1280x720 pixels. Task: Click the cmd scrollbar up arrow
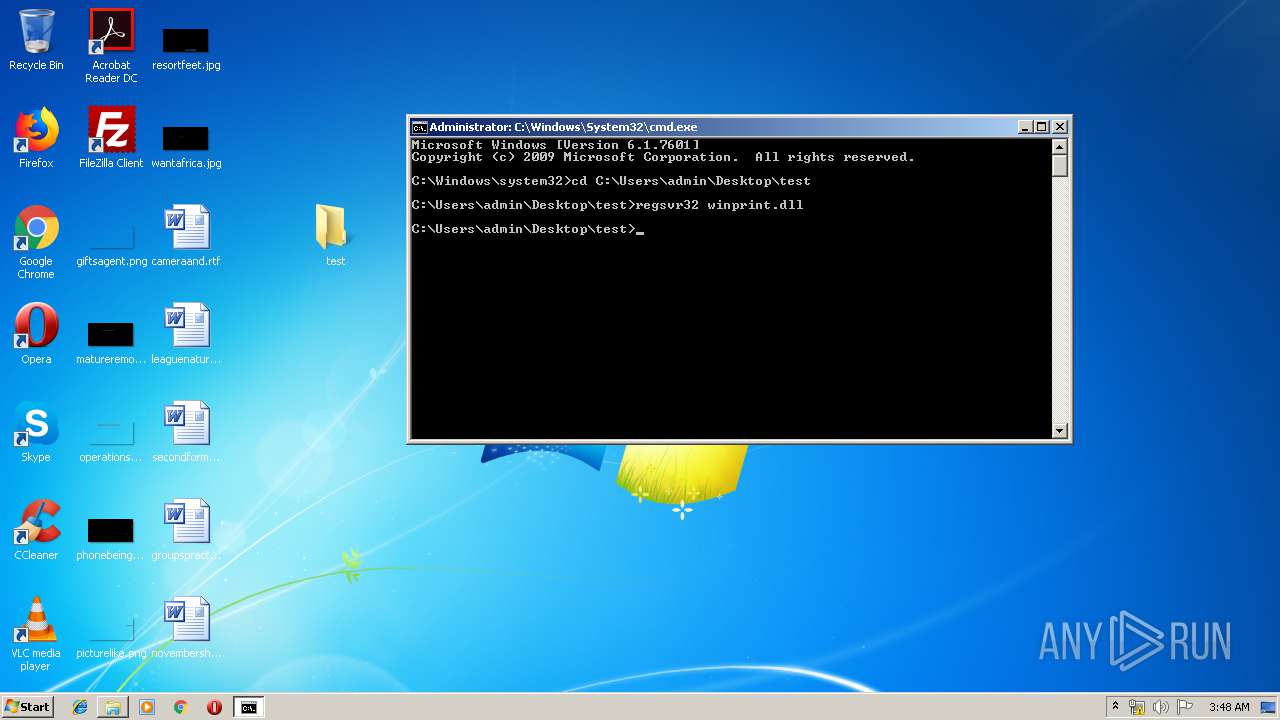1060,147
